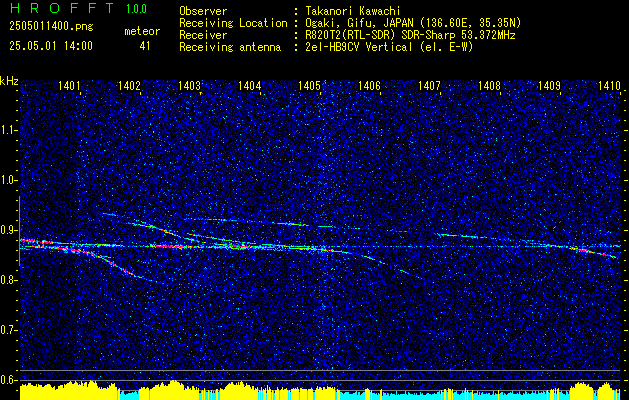The width and height of the screenshot is (629, 400).
Task: Click the meteor label
Action: click(142, 31)
